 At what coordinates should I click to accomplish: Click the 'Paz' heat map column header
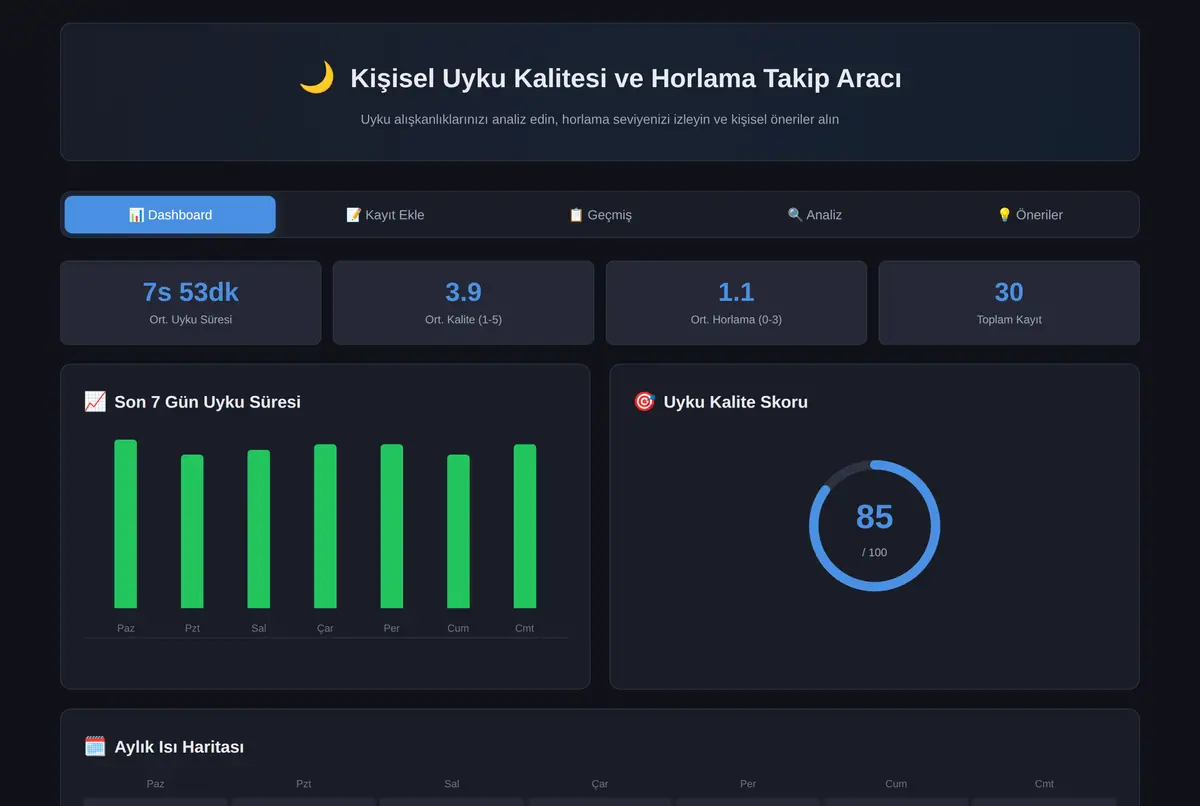[x=156, y=784]
